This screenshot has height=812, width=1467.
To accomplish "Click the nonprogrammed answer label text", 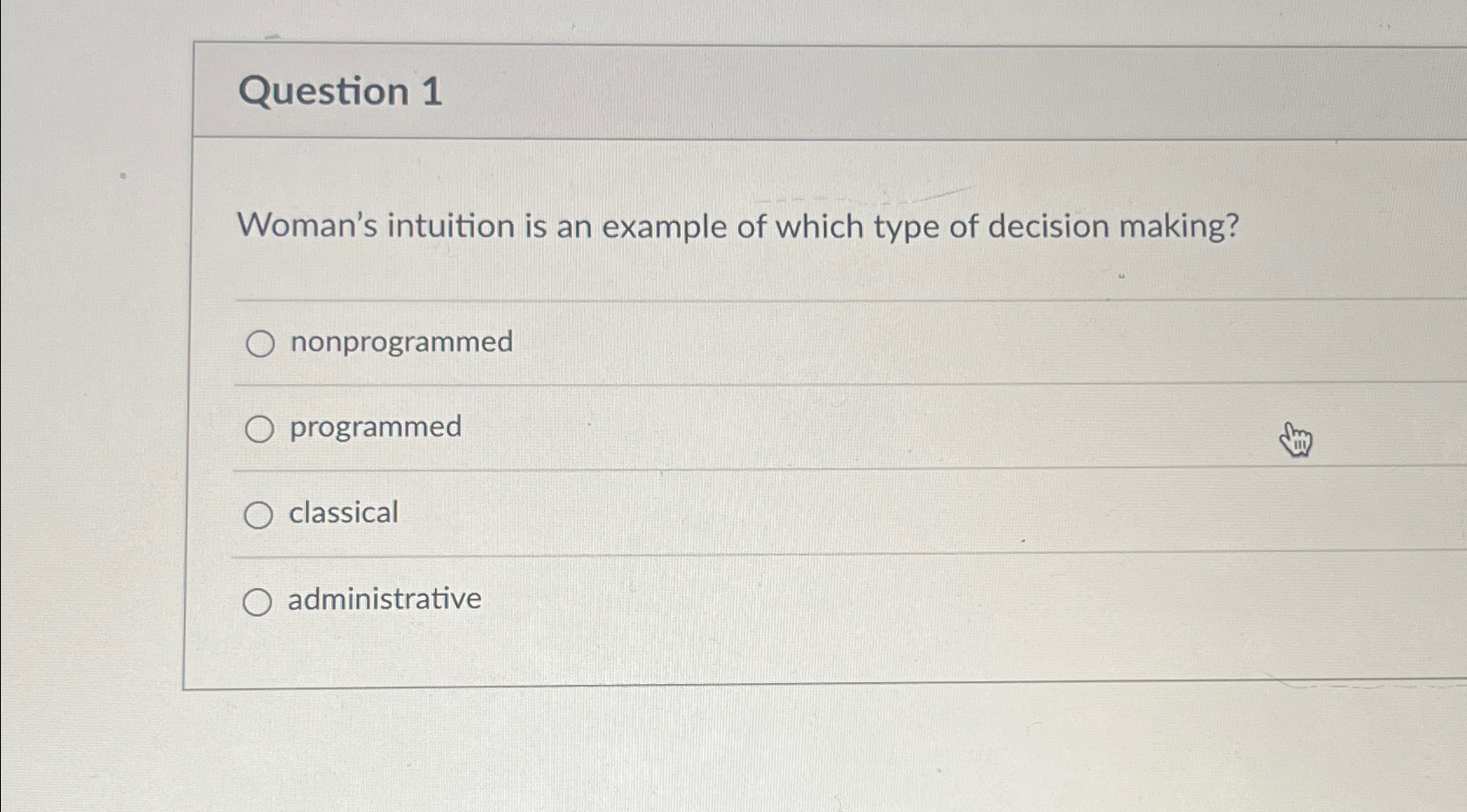I will click(x=400, y=342).
